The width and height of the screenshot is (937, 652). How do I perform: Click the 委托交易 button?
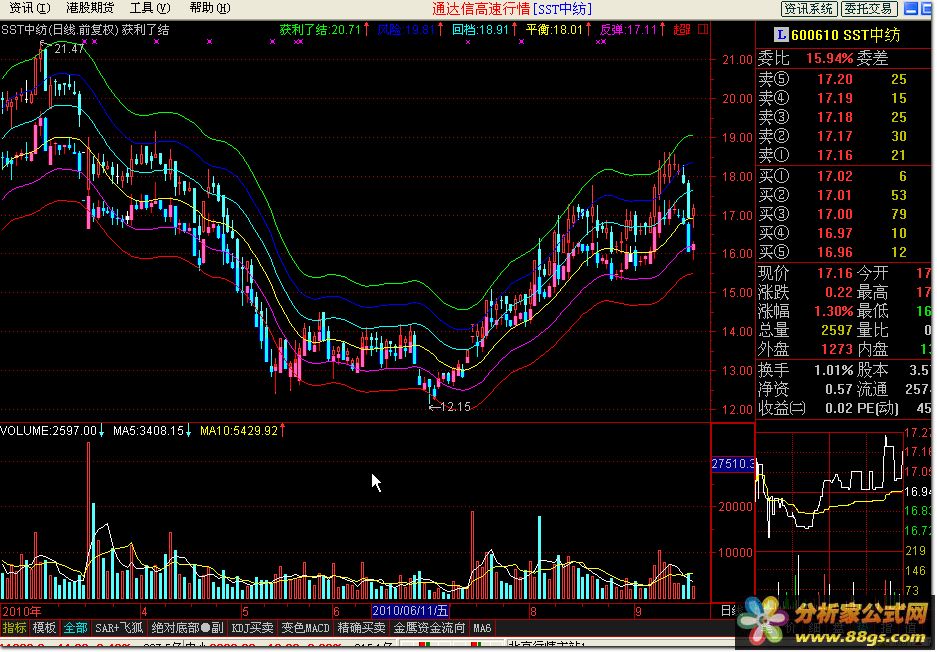[869, 8]
